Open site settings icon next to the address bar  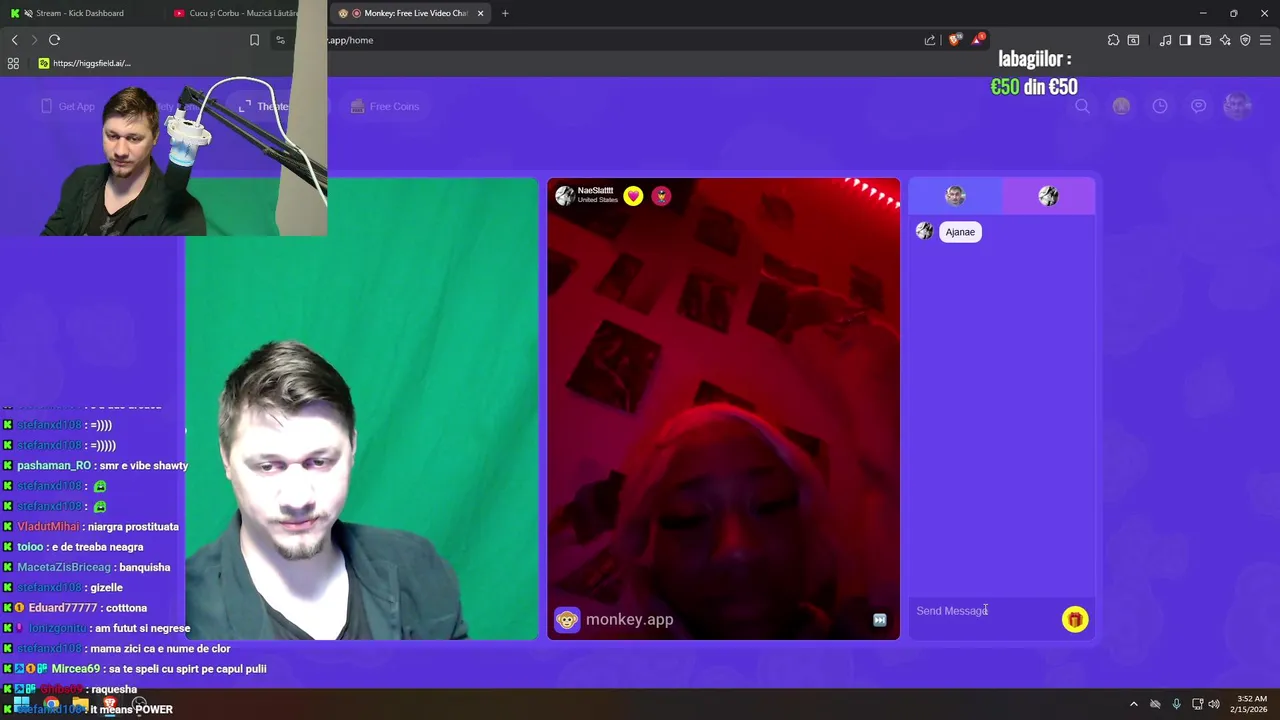(x=280, y=40)
